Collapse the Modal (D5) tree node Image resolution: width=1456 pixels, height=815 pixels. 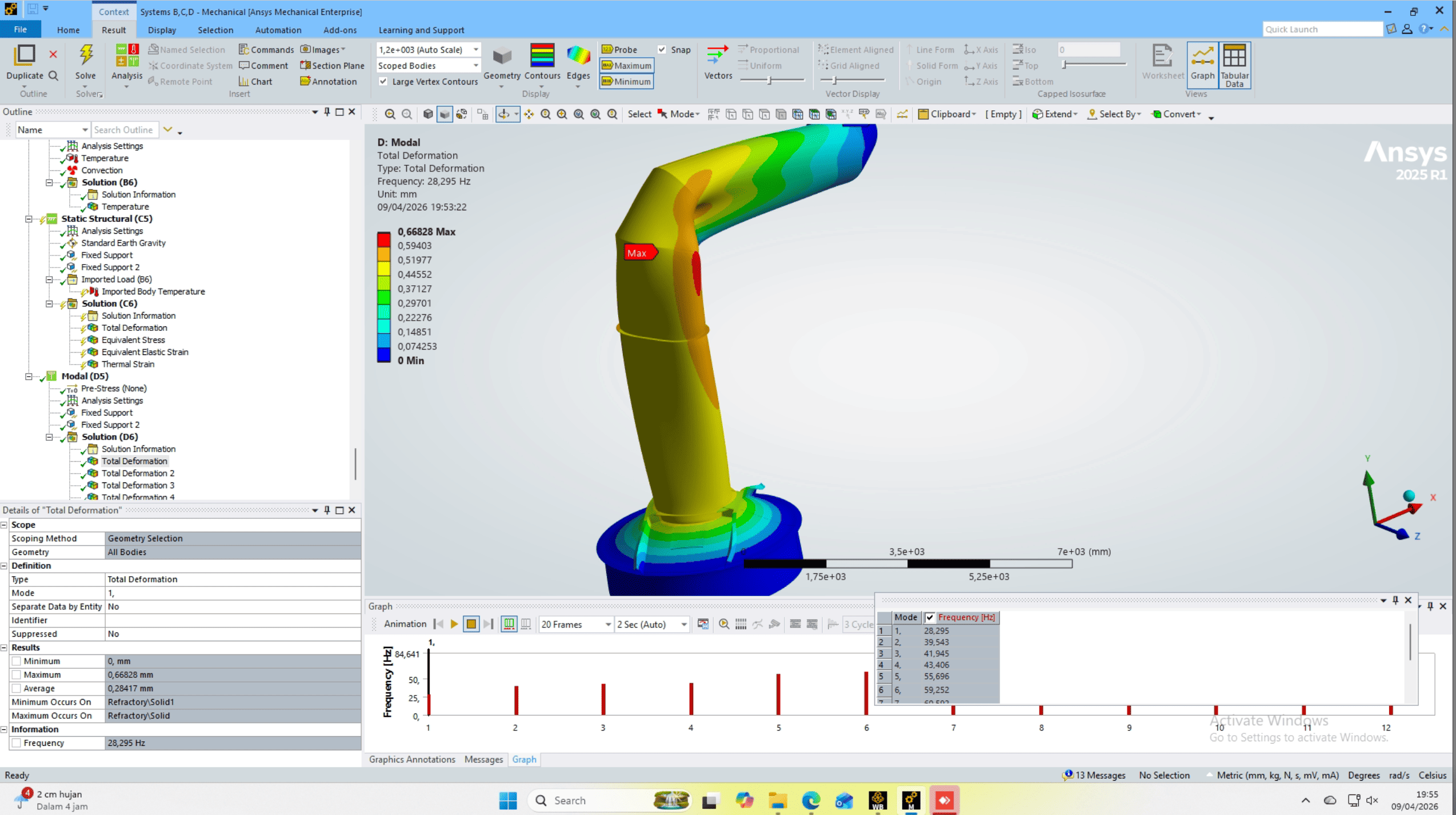click(29, 376)
